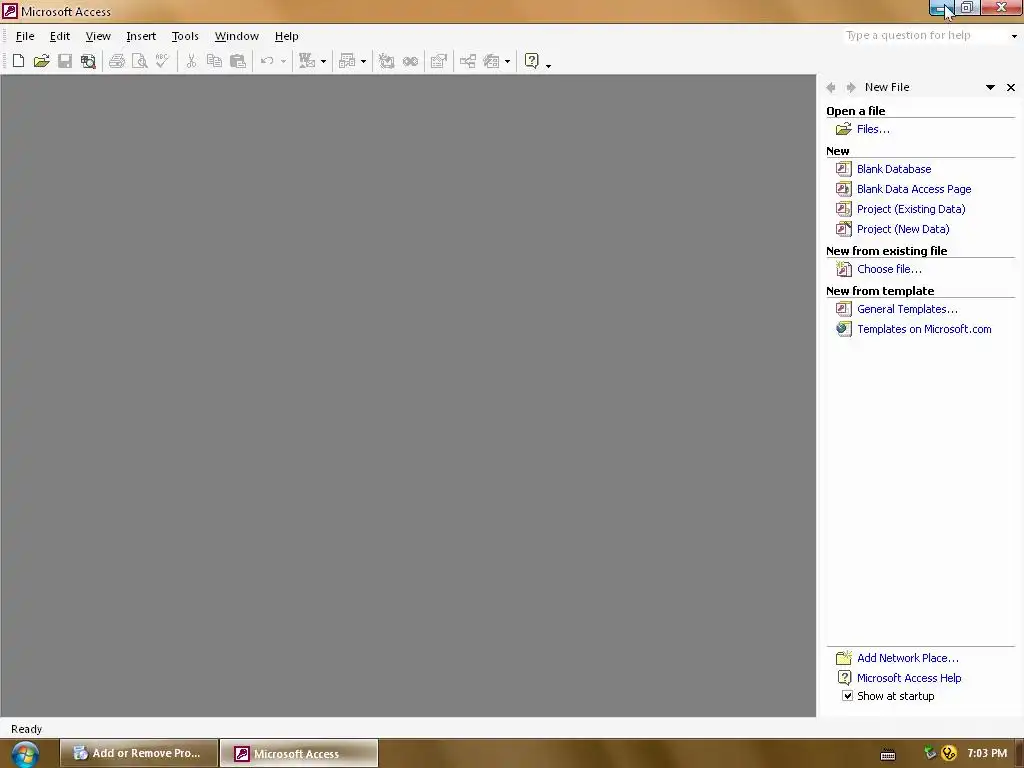This screenshot has width=1024, height=768.
Task: Click the Analyze toolbar icon
Action: pyautogui.click(x=347, y=61)
